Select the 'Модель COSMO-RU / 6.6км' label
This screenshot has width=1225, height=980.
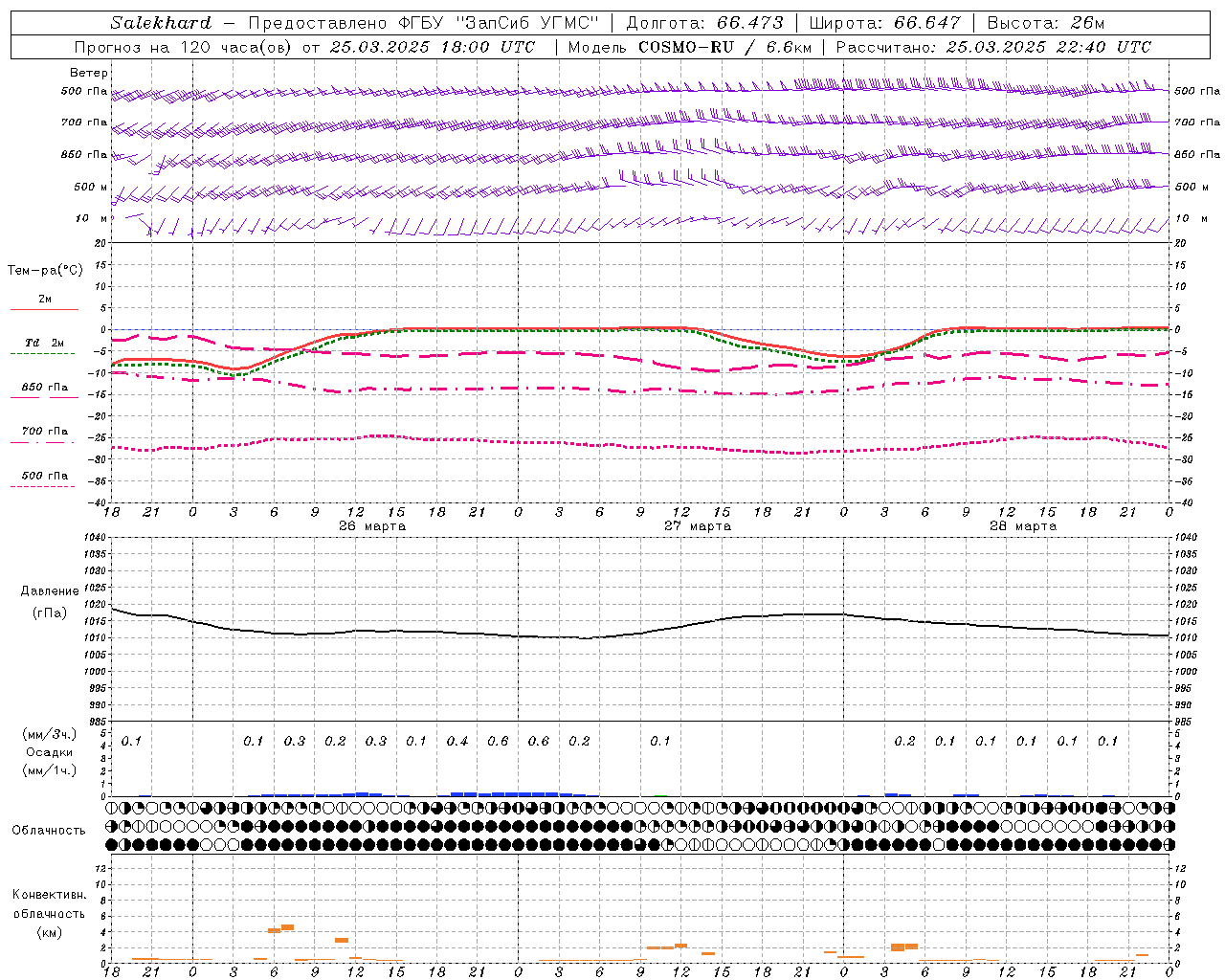point(690,47)
